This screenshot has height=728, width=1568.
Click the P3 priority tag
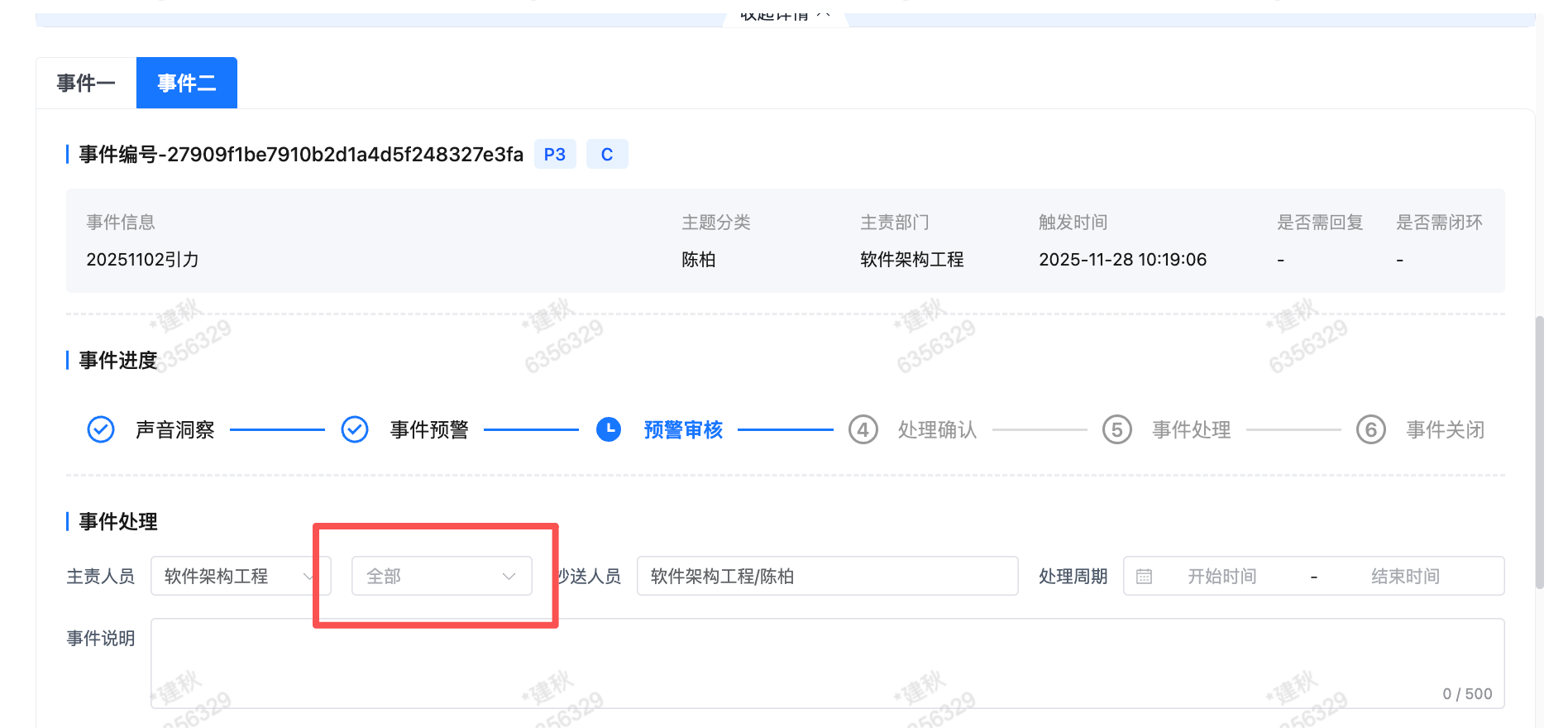554,155
